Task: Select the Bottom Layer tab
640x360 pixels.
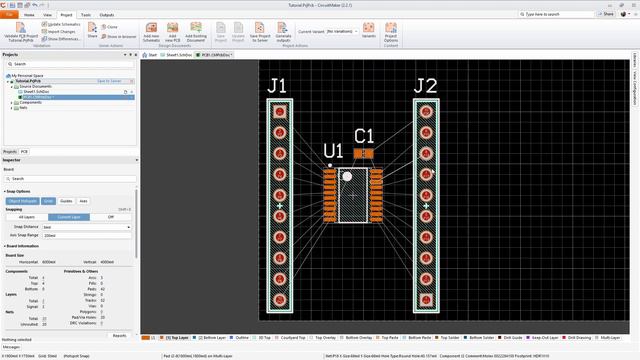Action: pyautogui.click(x=209, y=338)
